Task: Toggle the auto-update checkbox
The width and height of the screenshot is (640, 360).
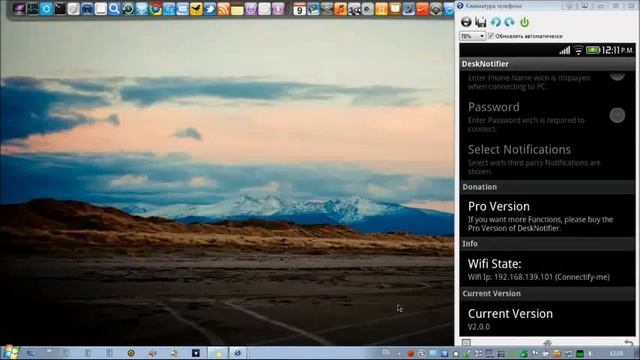Action: (491, 36)
